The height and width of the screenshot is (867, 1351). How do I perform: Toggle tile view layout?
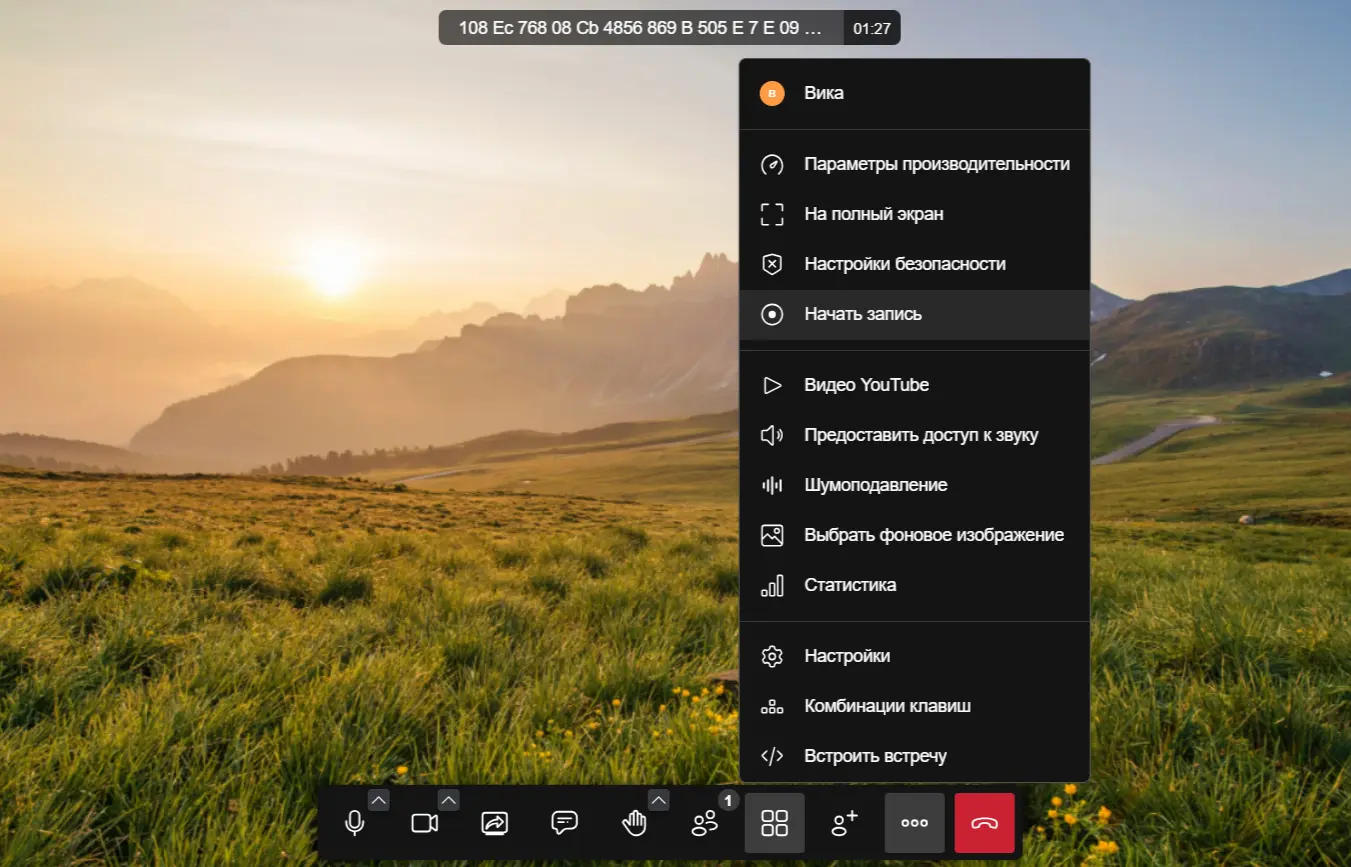775,823
